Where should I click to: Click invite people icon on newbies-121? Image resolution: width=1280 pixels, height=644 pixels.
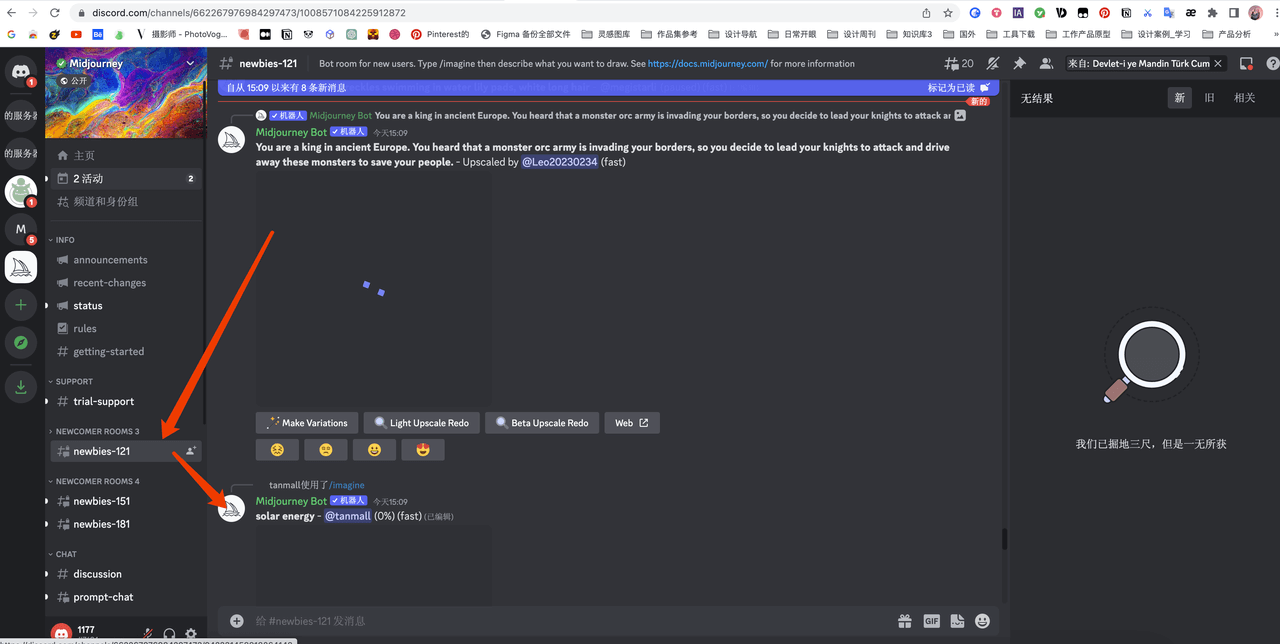click(190, 451)
